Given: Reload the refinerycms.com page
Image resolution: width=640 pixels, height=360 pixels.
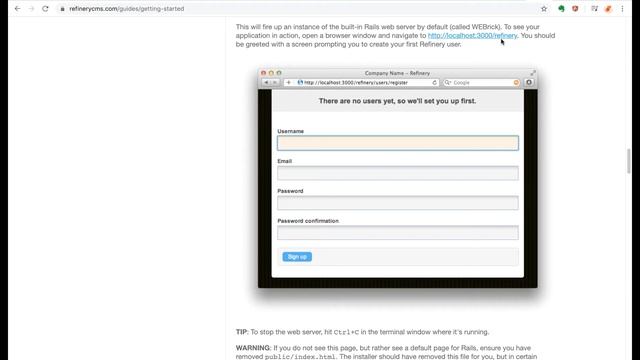Looking at the screenshot, I should tap(45, 9).
